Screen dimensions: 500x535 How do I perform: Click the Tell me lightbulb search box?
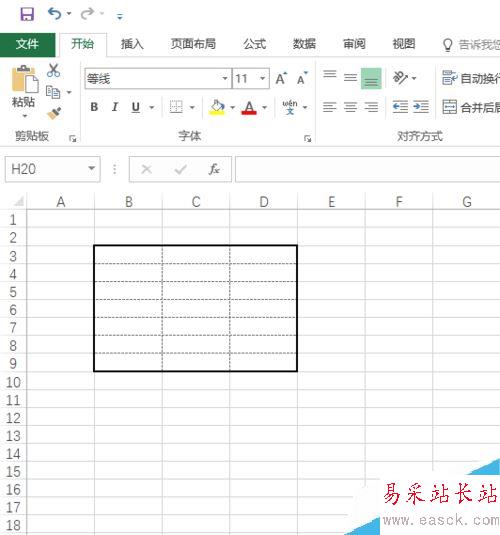tap(471, 45)
